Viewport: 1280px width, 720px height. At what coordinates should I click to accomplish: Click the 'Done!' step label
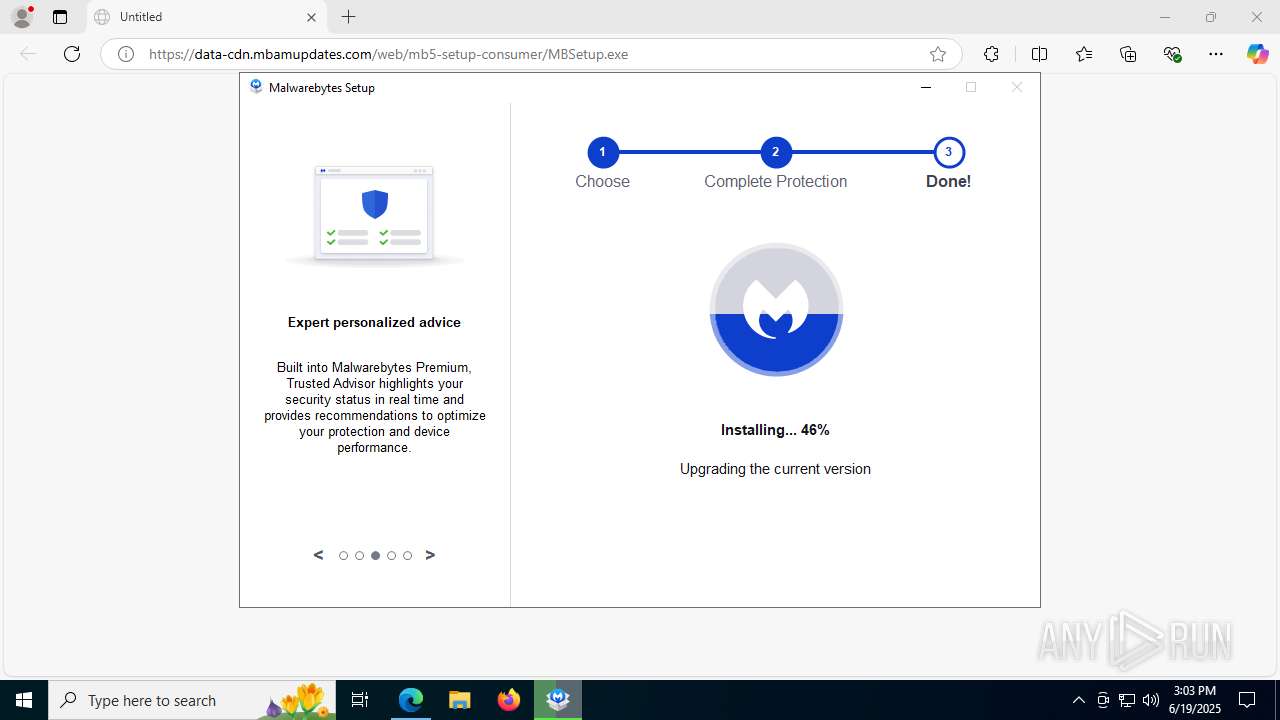(x=948, y=181)
